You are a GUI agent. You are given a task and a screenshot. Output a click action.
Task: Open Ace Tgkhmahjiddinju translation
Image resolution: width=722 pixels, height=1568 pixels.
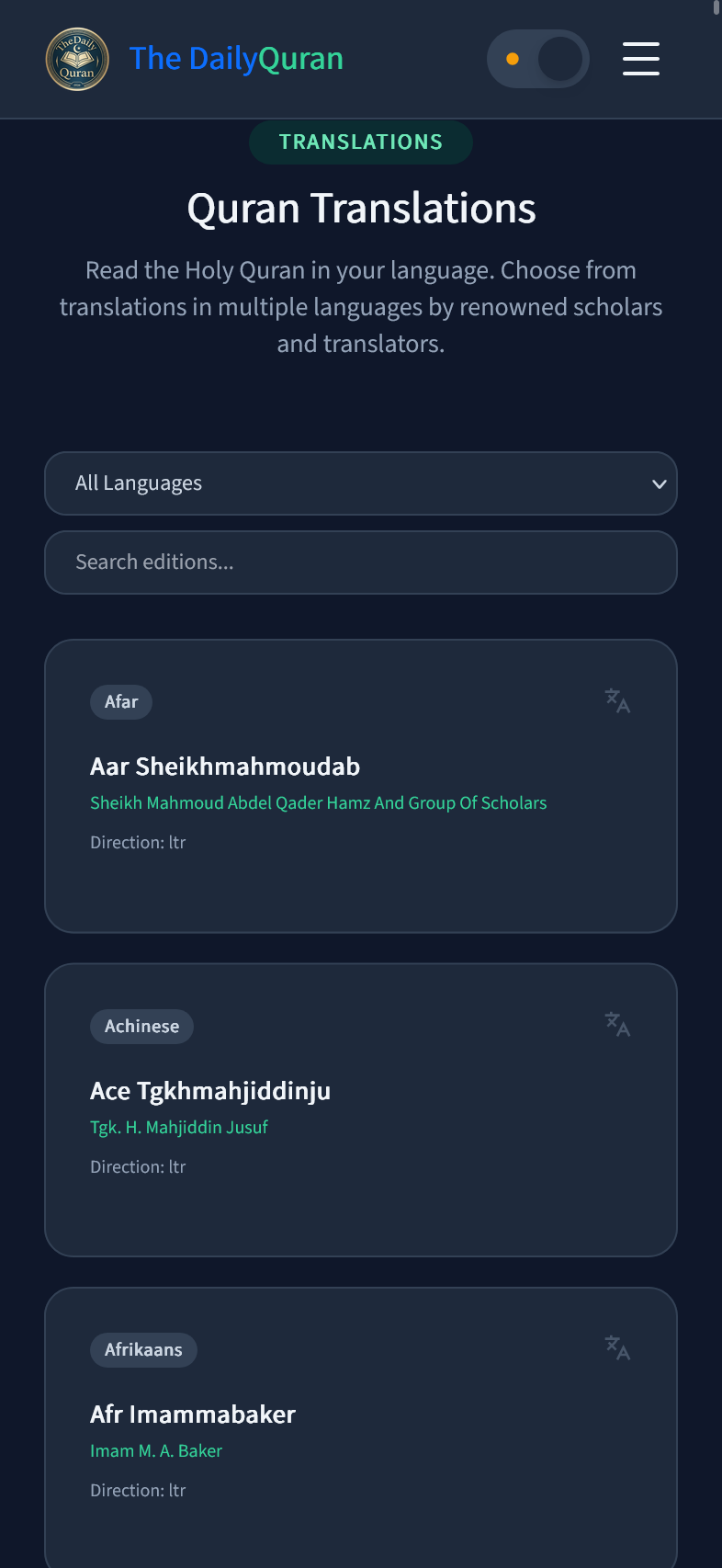point(210,1091)
